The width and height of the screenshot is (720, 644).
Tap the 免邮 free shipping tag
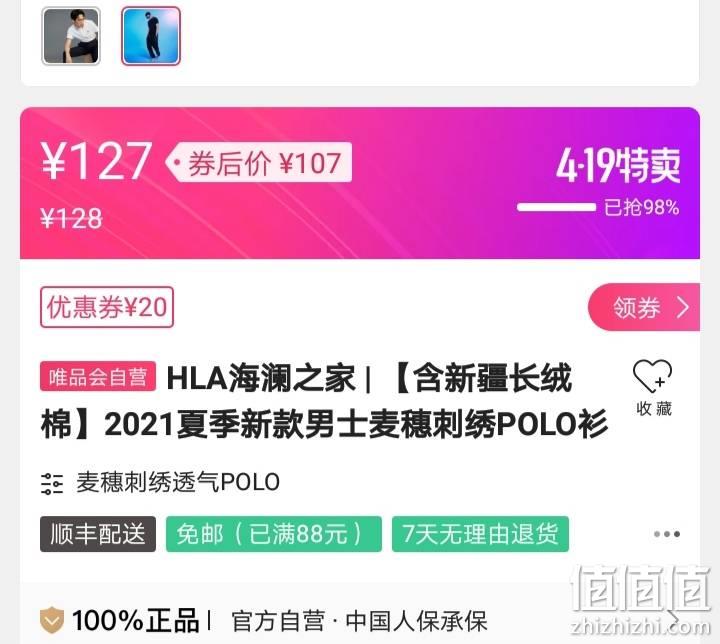(x=274, y=534)
